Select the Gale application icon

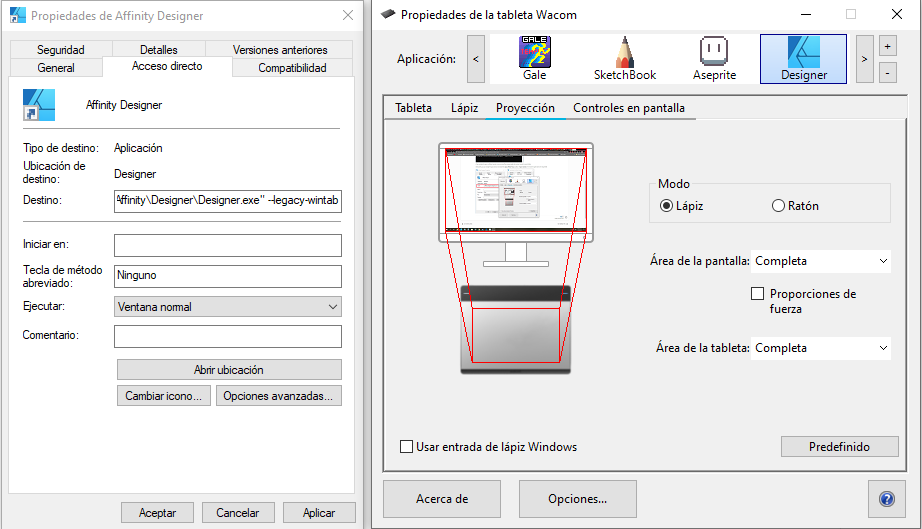[x=535, y=58]
